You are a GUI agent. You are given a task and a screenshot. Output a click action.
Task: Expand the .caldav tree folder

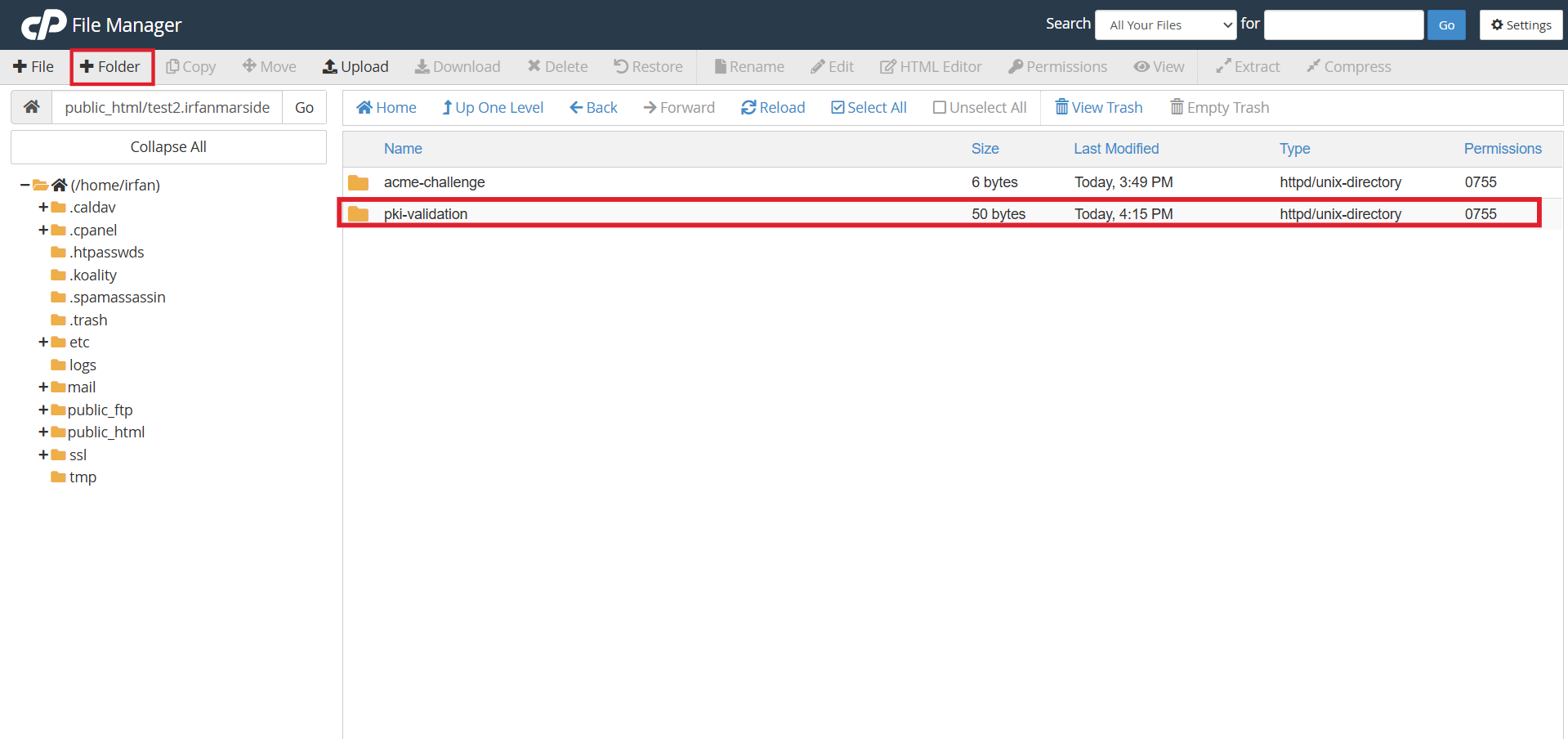click(43, 208)
